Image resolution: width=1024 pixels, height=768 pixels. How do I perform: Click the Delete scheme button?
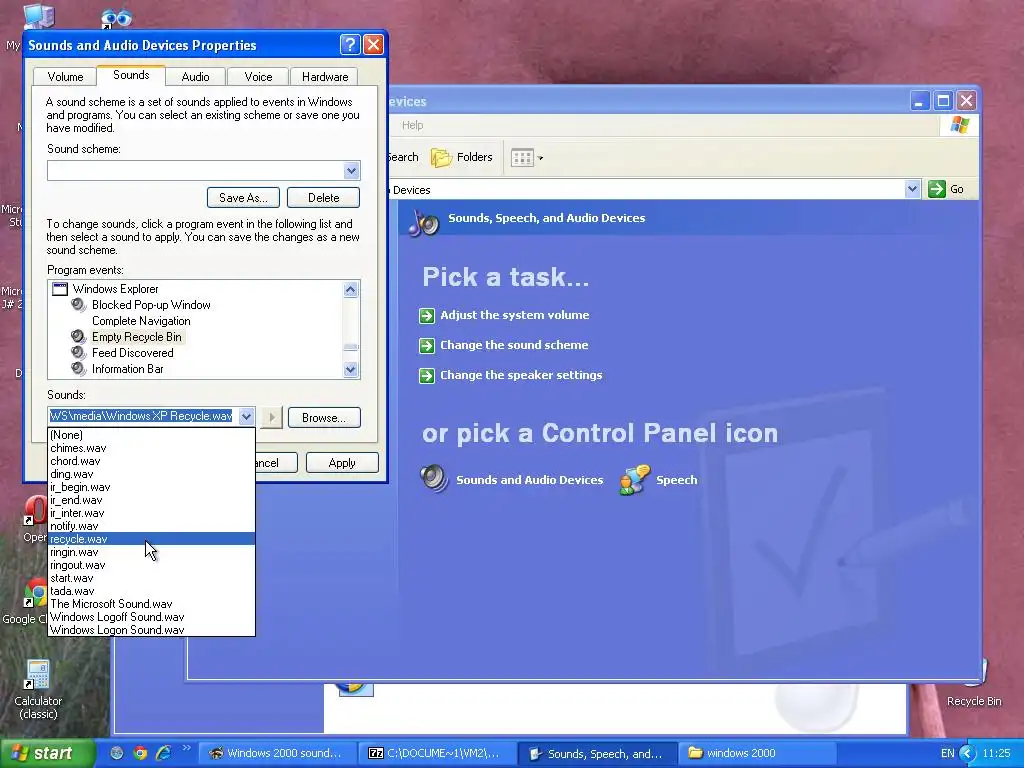[323, 197]
